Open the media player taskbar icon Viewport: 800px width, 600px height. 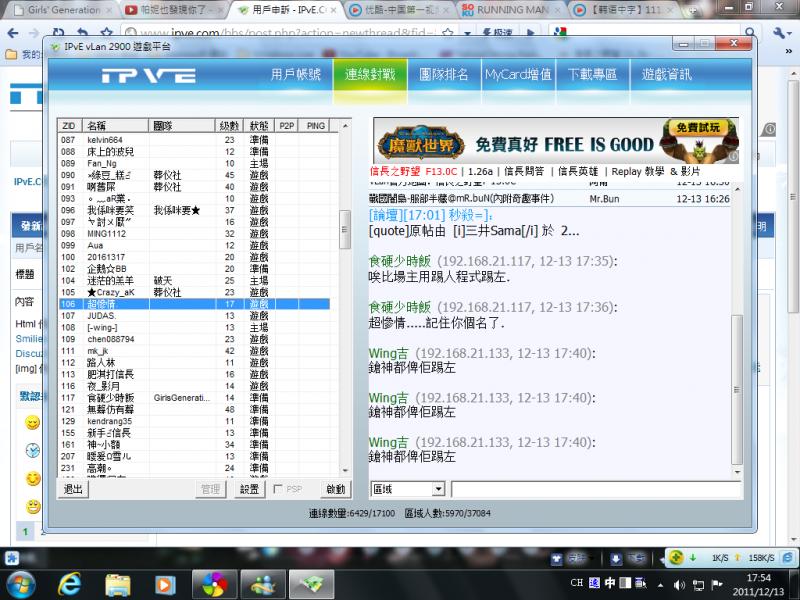click(x=165, y=585)
